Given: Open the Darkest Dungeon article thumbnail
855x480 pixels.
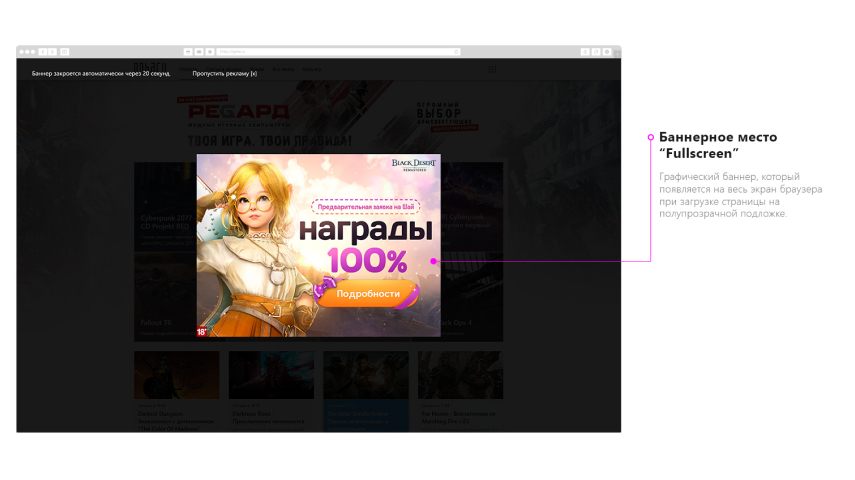Looking at the screenshot, I should [177, 375].
